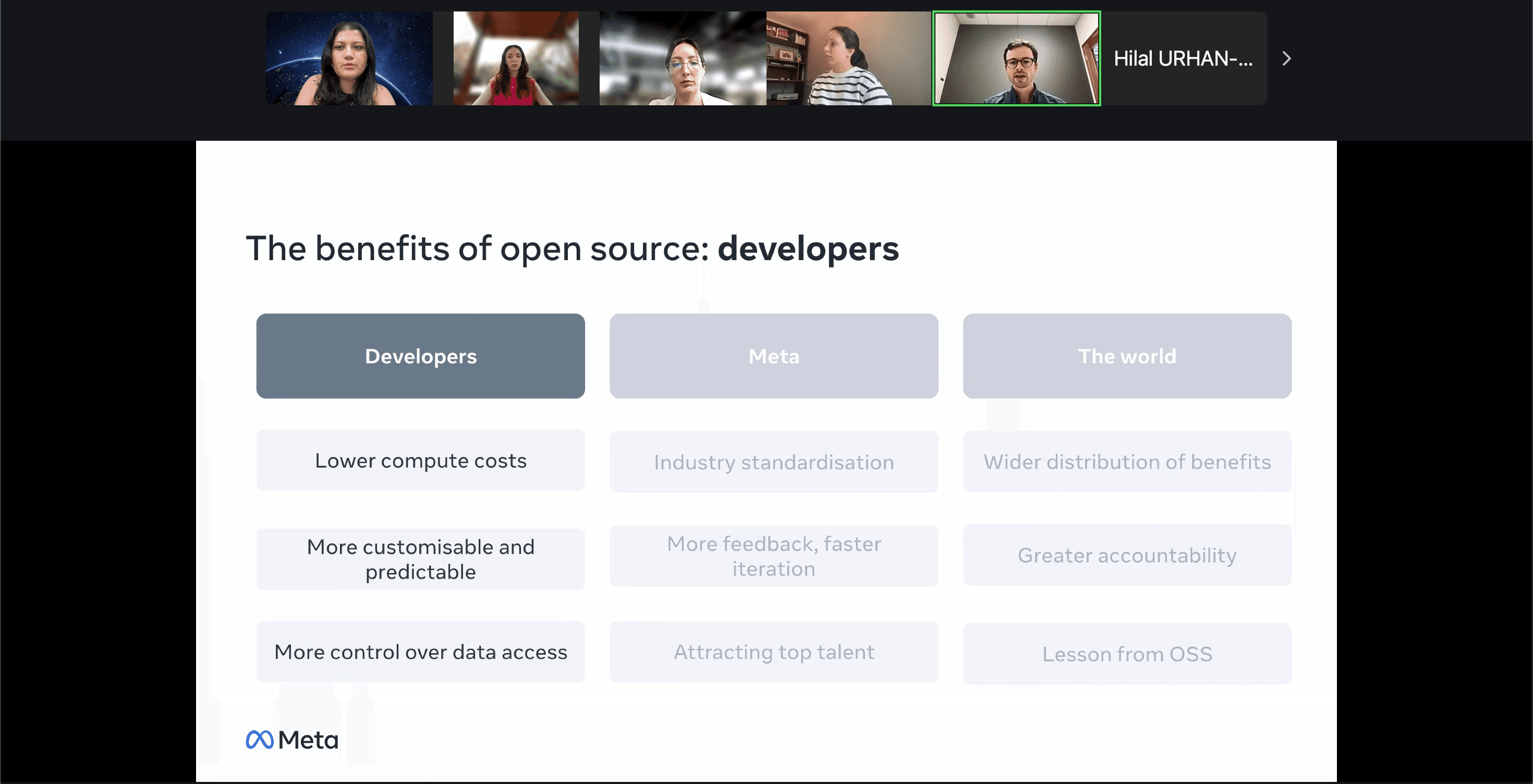Viewport: 1533px width, 784px height.
Task: Select More control over data access
Action: 420,652
